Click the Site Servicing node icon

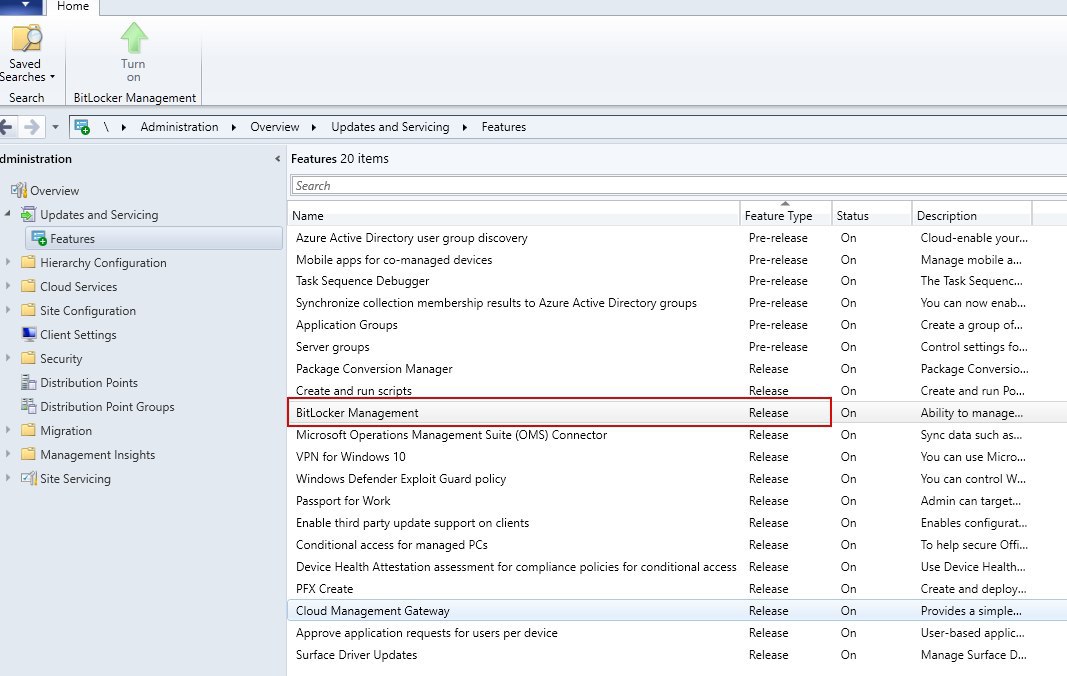[28, 478]
